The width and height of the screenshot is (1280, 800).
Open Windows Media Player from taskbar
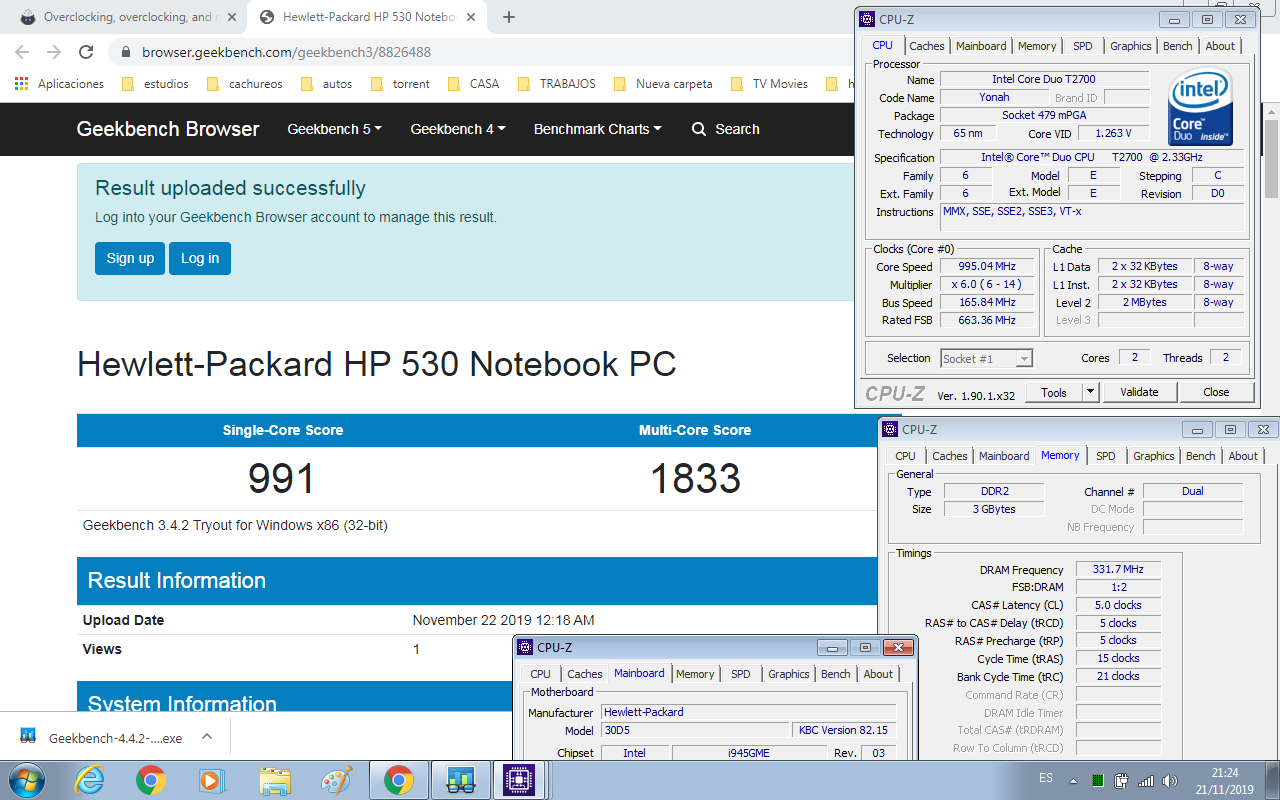click(x=212, y=780)
